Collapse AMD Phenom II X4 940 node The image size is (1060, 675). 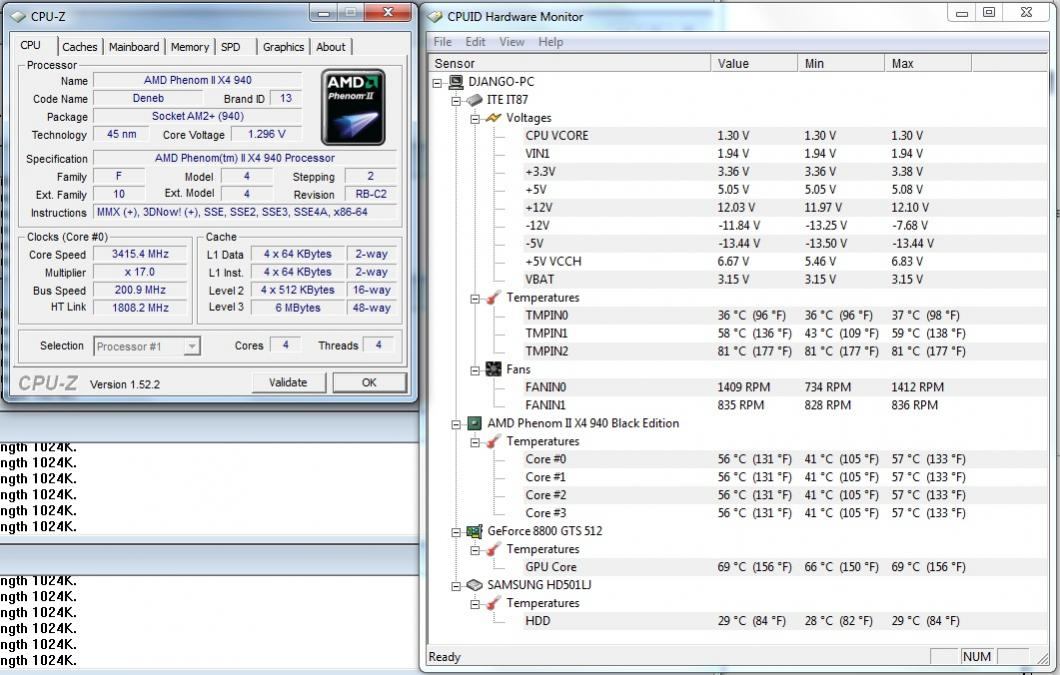click(x=456, y=424)
